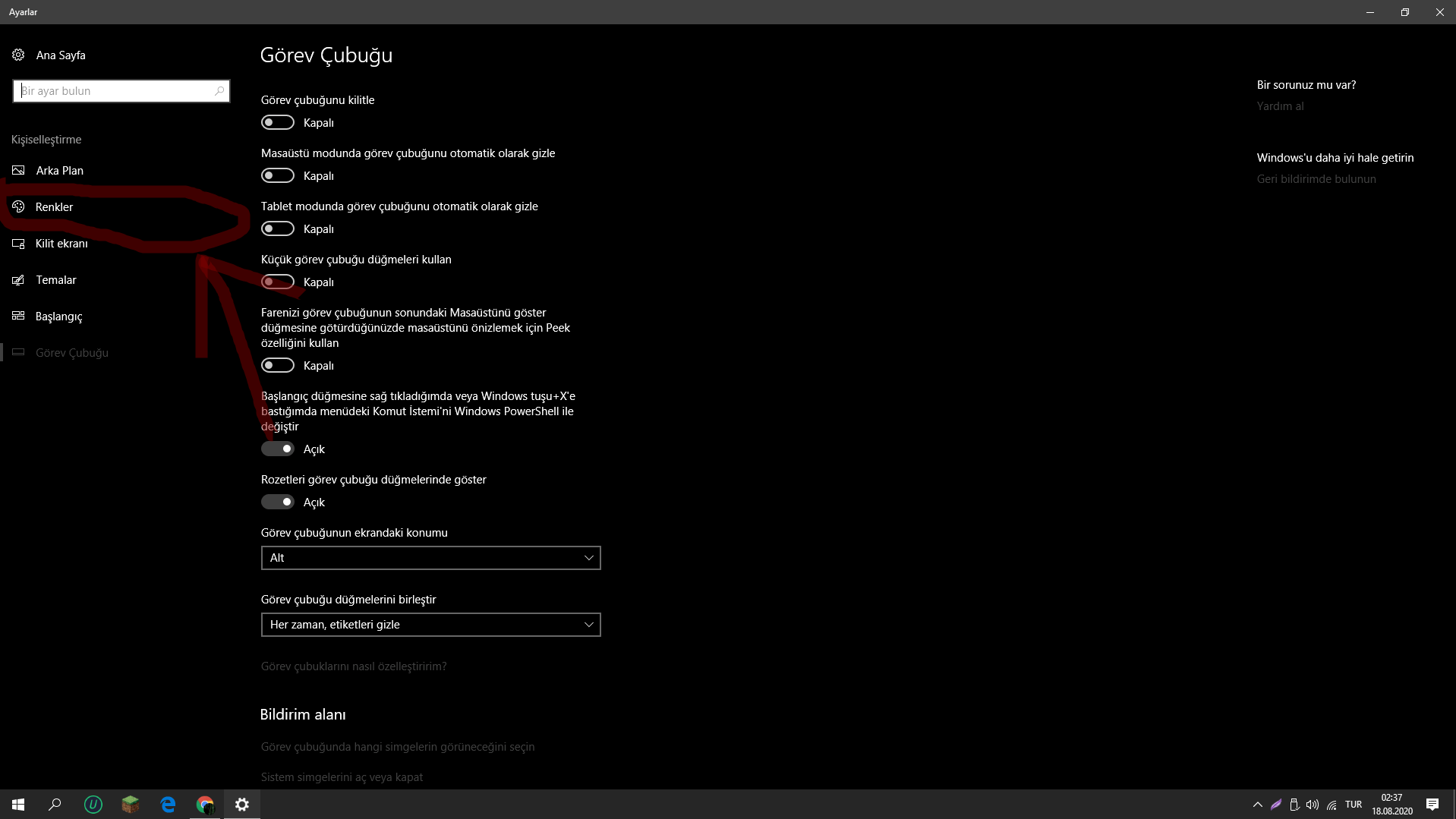Click Görev çubuğunun ekrandaki konumu label
The height and width of the screenshot is (819, 1456).
pos(355,533)
